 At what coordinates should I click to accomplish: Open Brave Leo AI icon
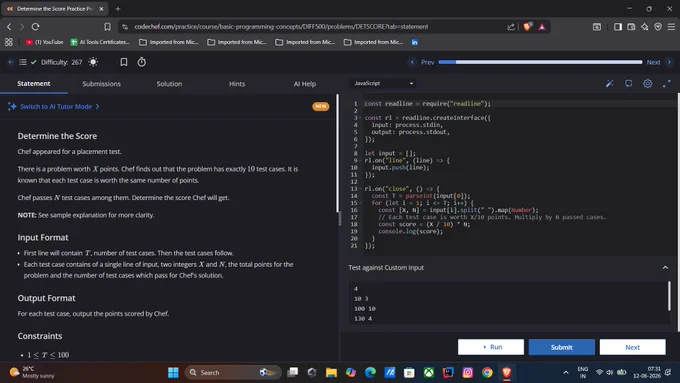(x=644, y=27)
